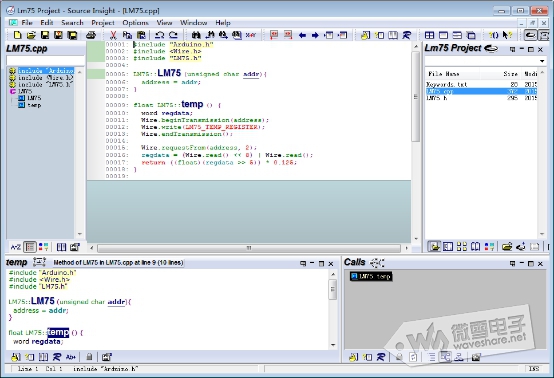Click the Search binoculars icon
554x378 pixels.
pyautogui.click(x=196, y=35)
